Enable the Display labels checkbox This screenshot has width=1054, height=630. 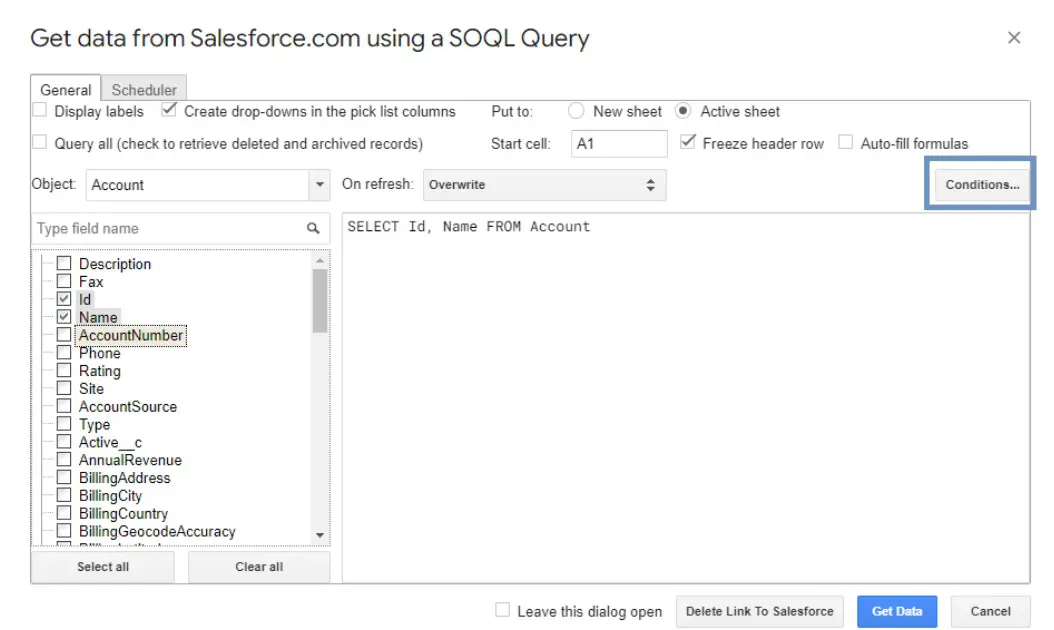point(39,111)
